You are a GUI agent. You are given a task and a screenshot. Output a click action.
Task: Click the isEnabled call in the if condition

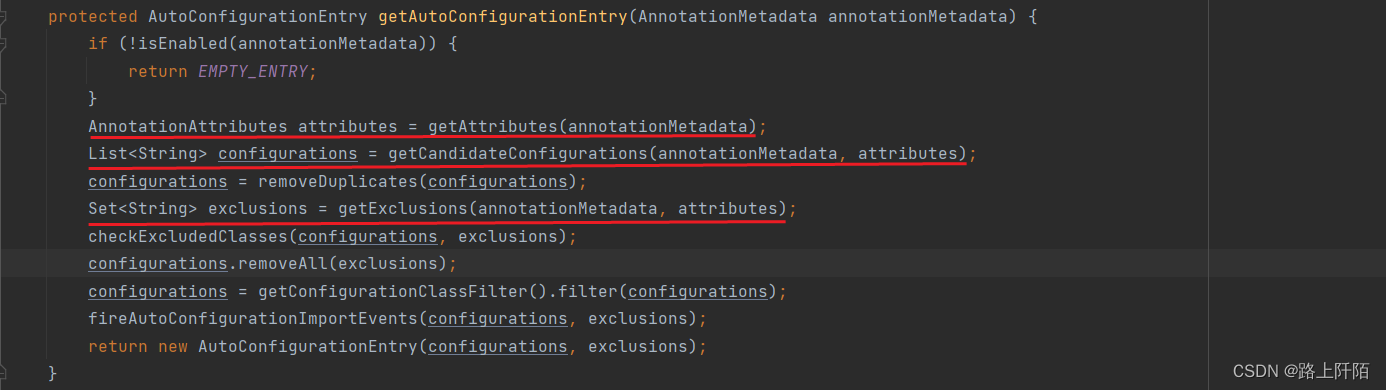[183, 44]
